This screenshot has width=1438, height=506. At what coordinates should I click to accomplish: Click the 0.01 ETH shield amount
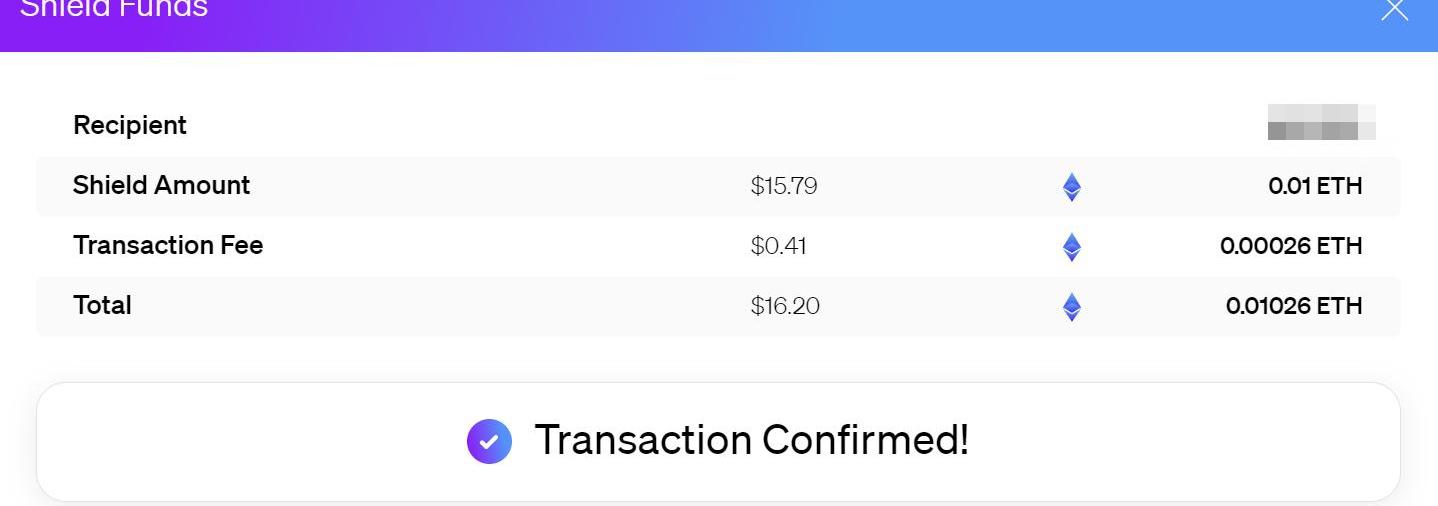pyautogui.click(x=1315, y=186)
